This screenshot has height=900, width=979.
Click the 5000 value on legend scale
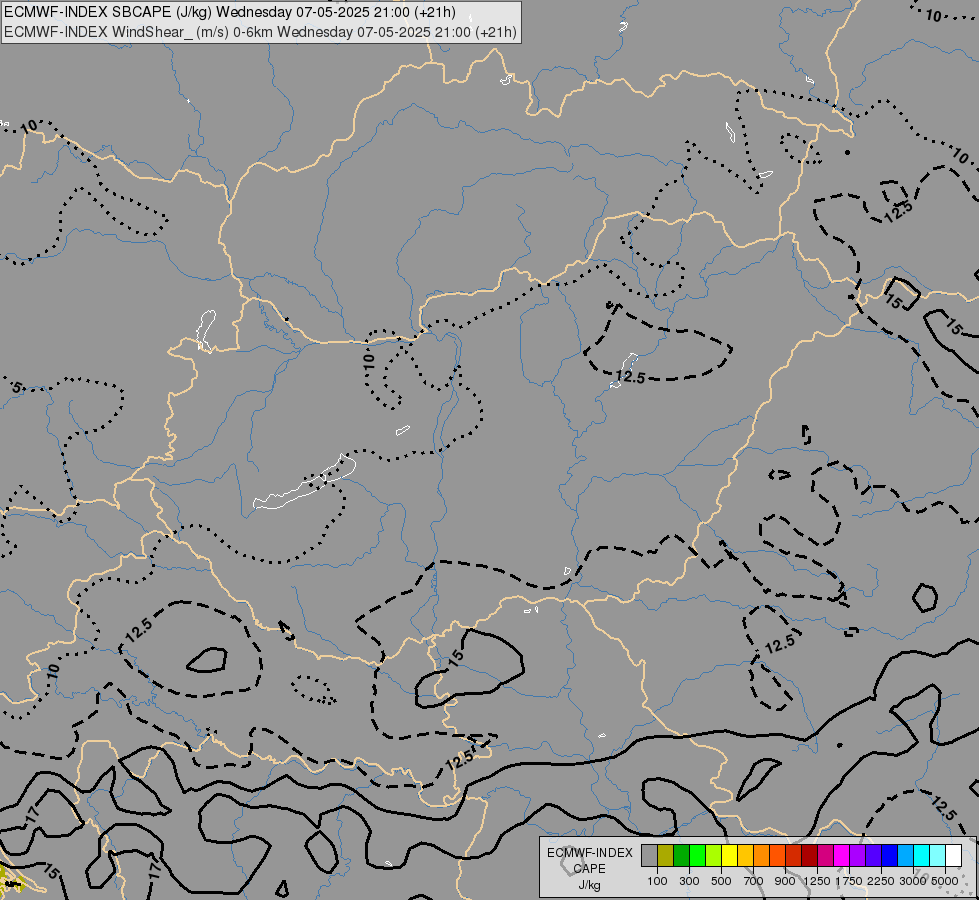tap(945, 881)
